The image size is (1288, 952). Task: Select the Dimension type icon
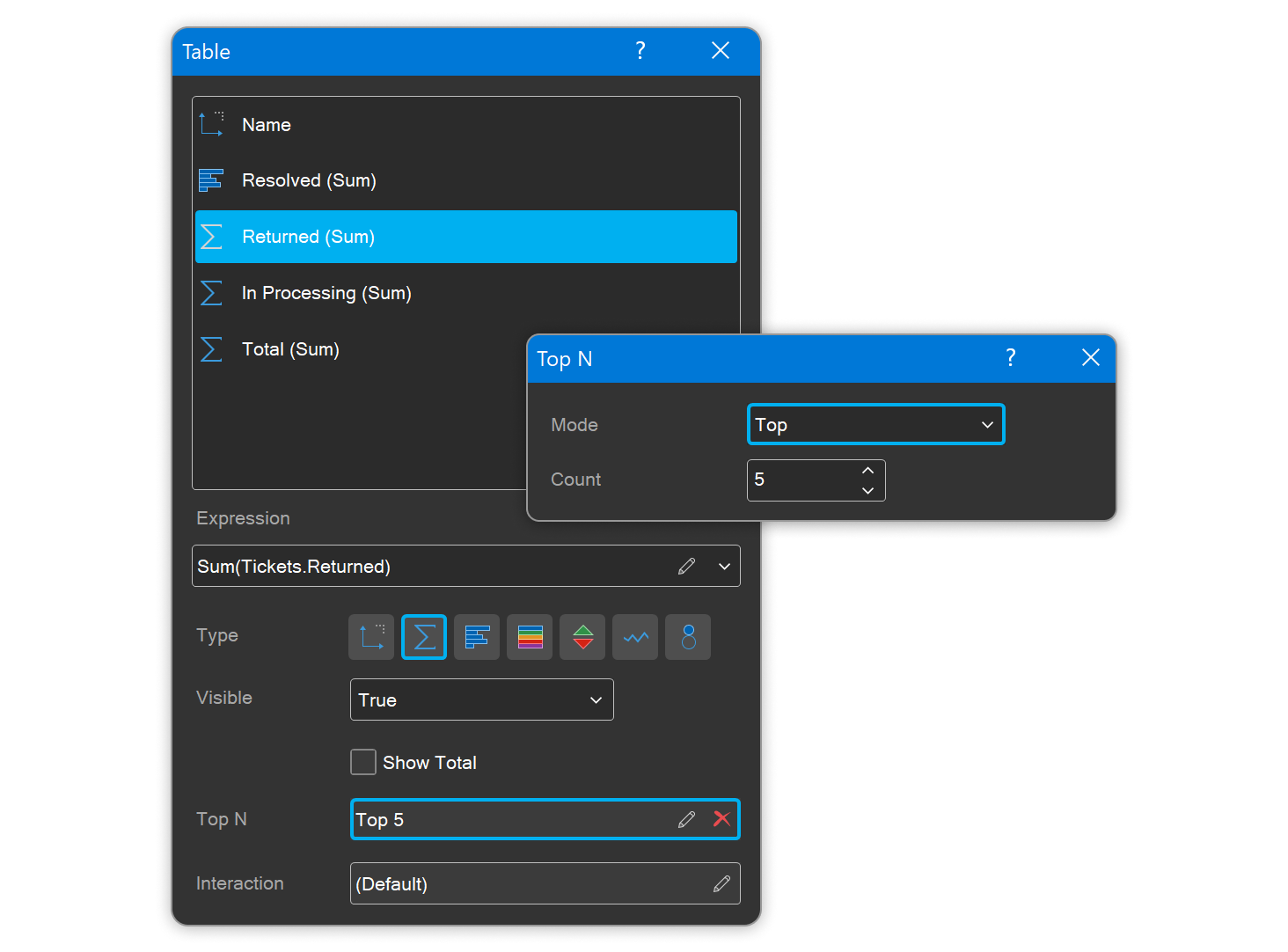371,637
